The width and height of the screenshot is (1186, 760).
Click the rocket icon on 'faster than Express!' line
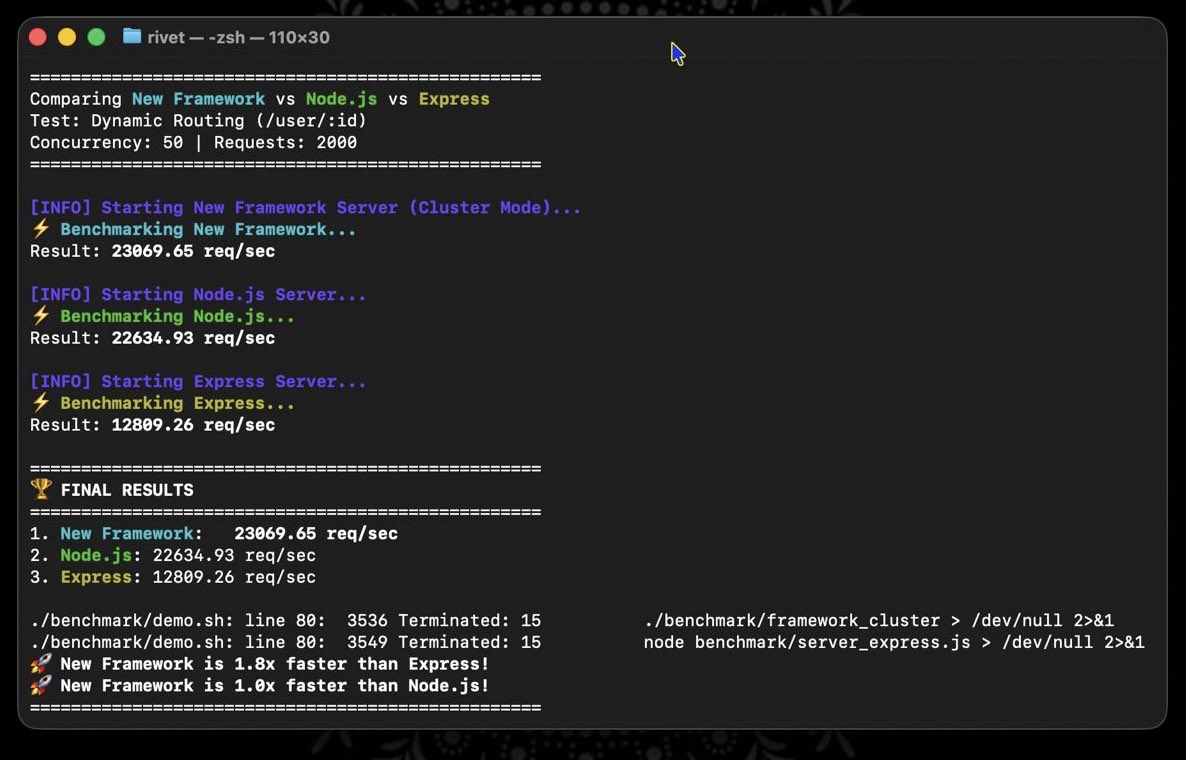click(41, 663)
